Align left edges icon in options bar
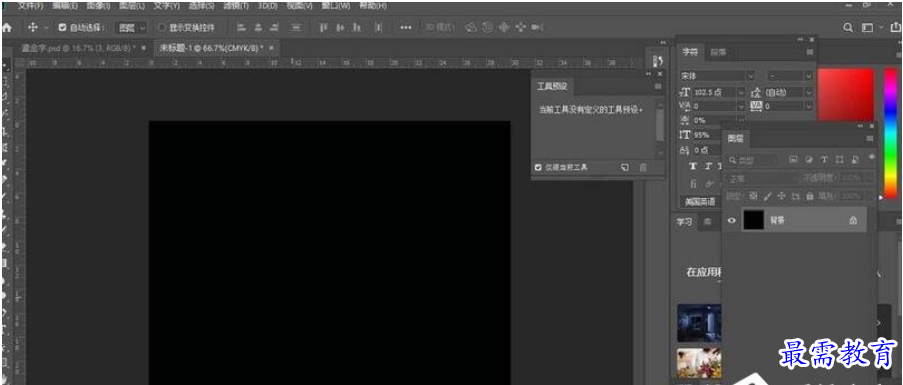This screenshot has height=385, width=903. (x=241, y=27)
